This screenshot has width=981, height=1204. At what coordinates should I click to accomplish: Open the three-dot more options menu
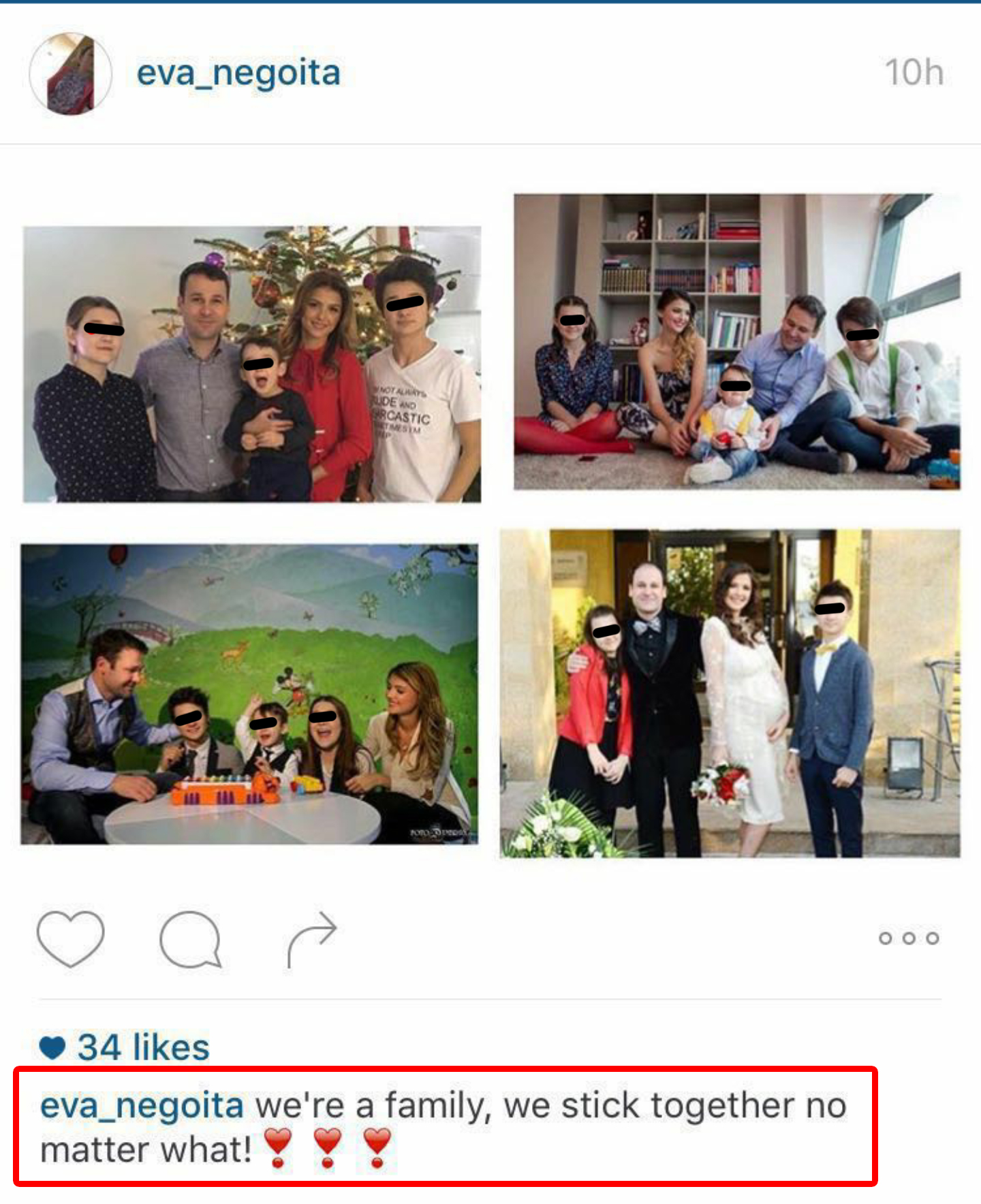[x=909, y=938]
